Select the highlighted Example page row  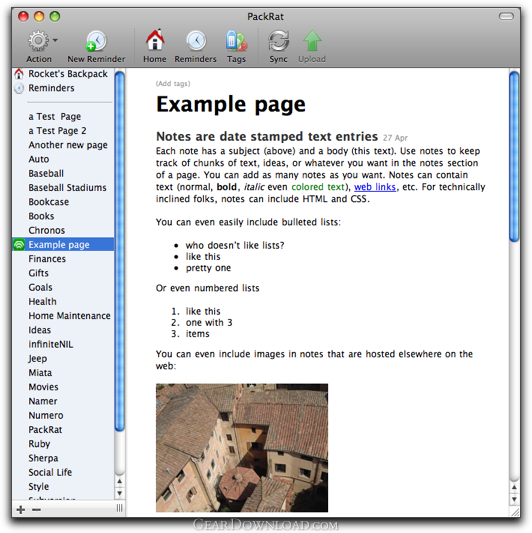click(63, 244)
